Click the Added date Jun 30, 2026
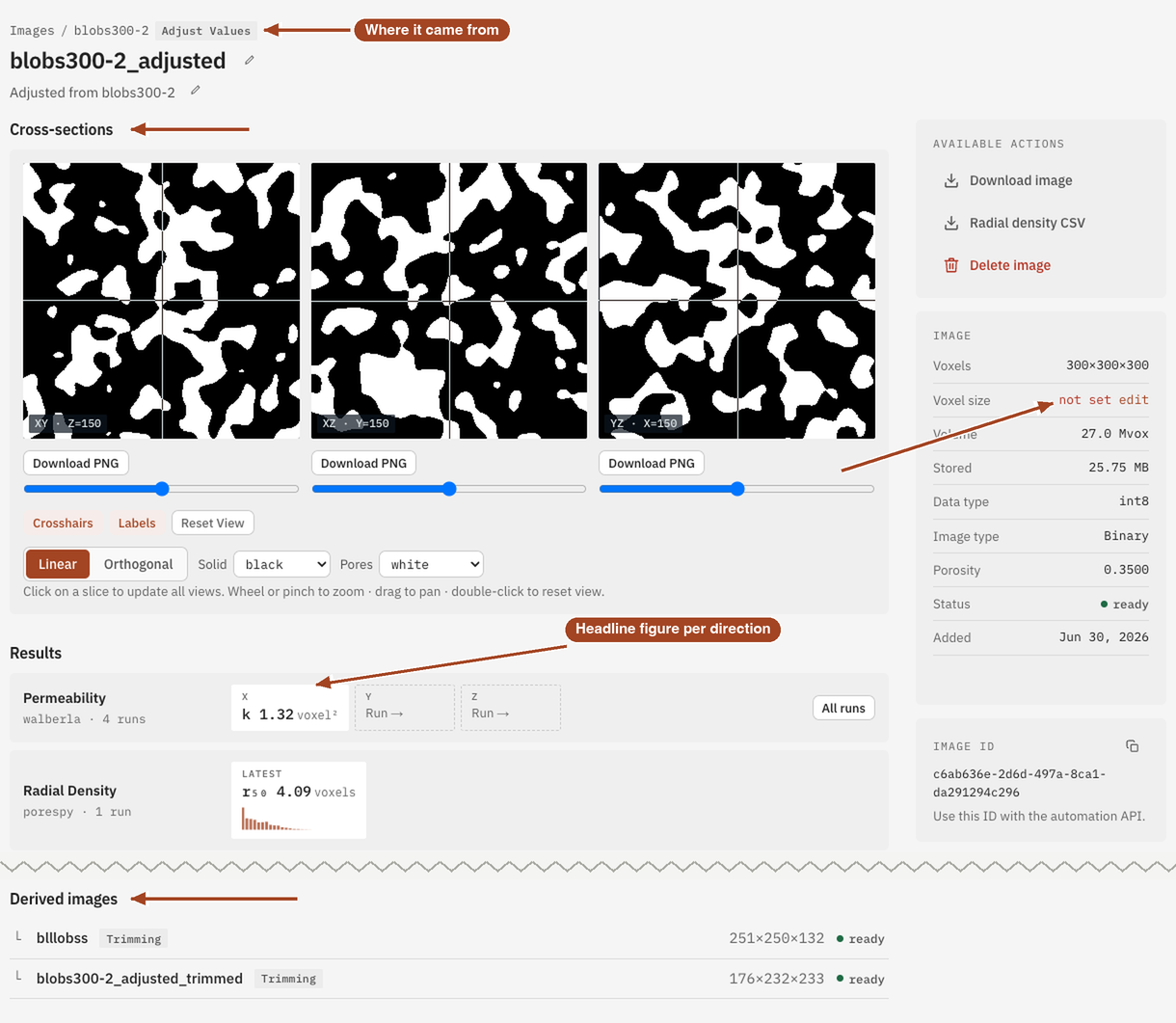Image resolution: width=1176 pixels, height=1023 pixels. click(1104, 637)
